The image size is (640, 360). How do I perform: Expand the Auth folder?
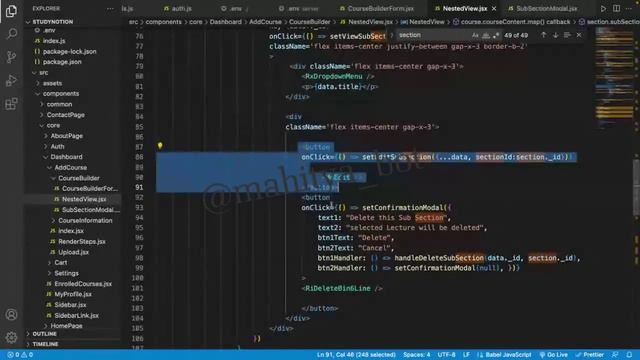(x=57, y=147)
